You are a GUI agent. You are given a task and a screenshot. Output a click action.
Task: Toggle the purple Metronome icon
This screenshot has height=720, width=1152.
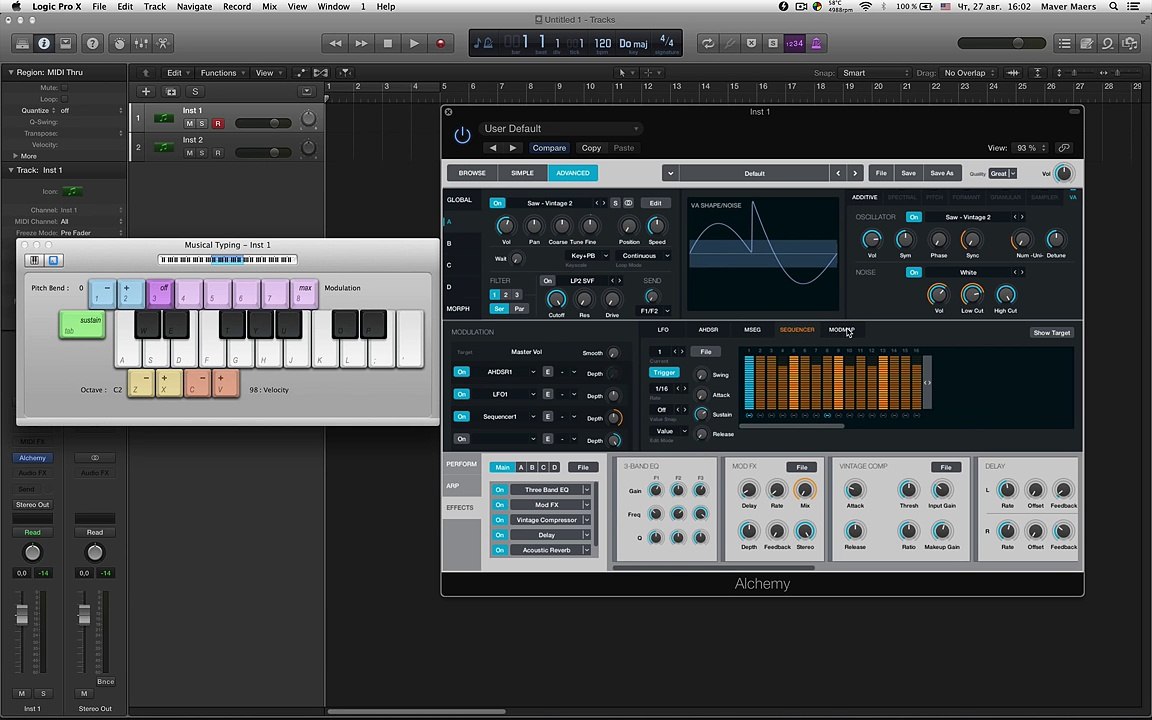click(816, 43)
